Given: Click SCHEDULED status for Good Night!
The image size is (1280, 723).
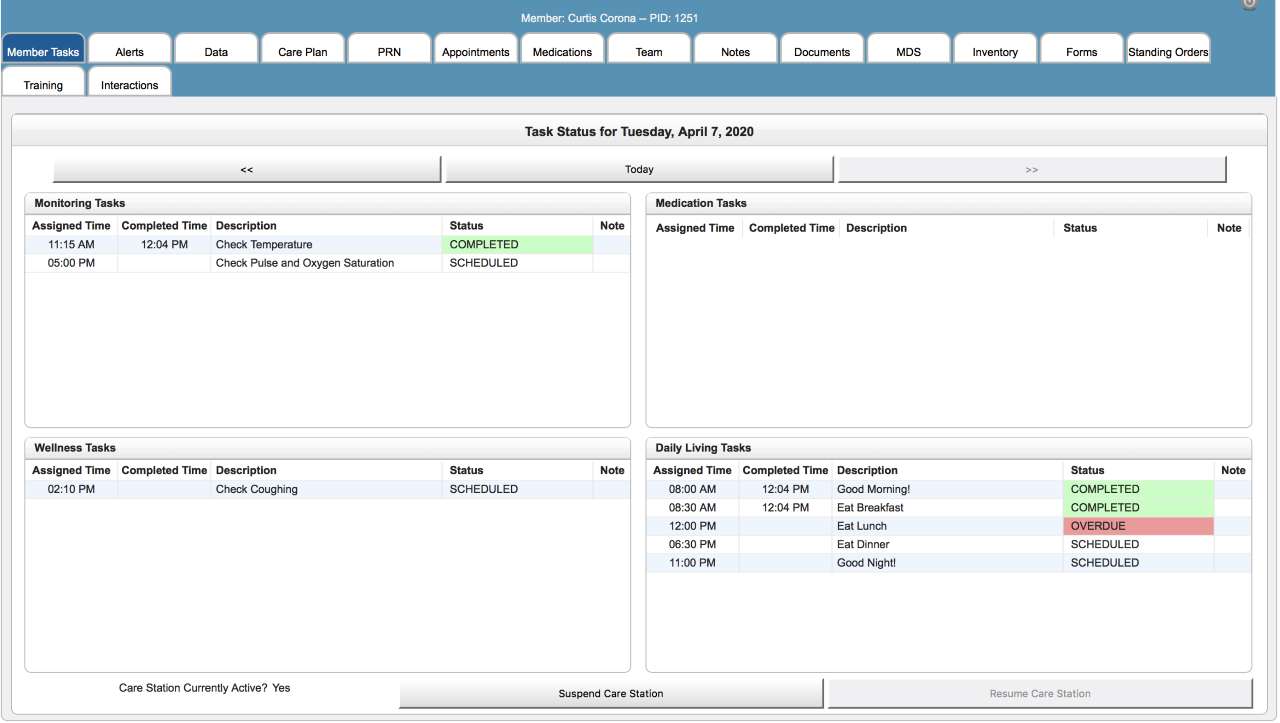Looking at the screenshot, I should 1139,563.
